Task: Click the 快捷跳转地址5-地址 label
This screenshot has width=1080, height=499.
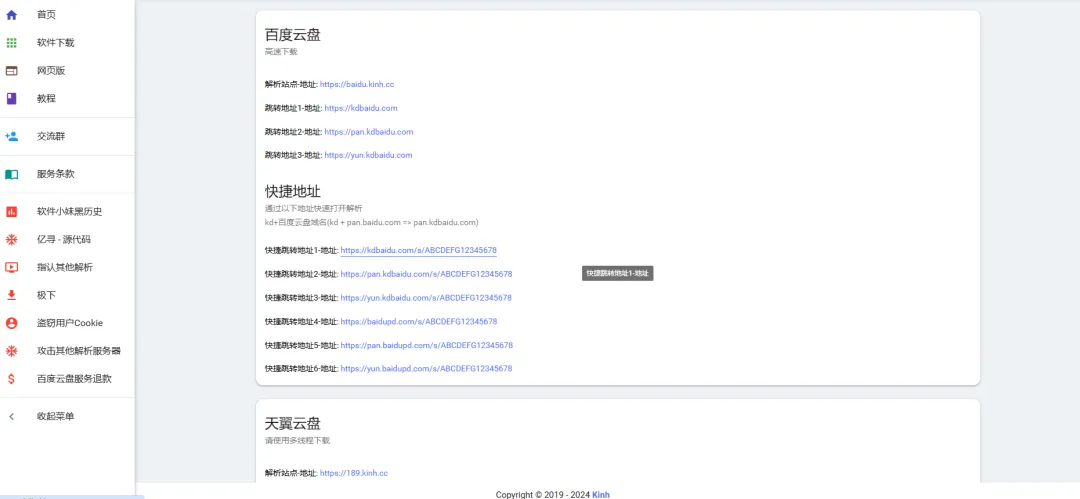Action: (301, 345)
